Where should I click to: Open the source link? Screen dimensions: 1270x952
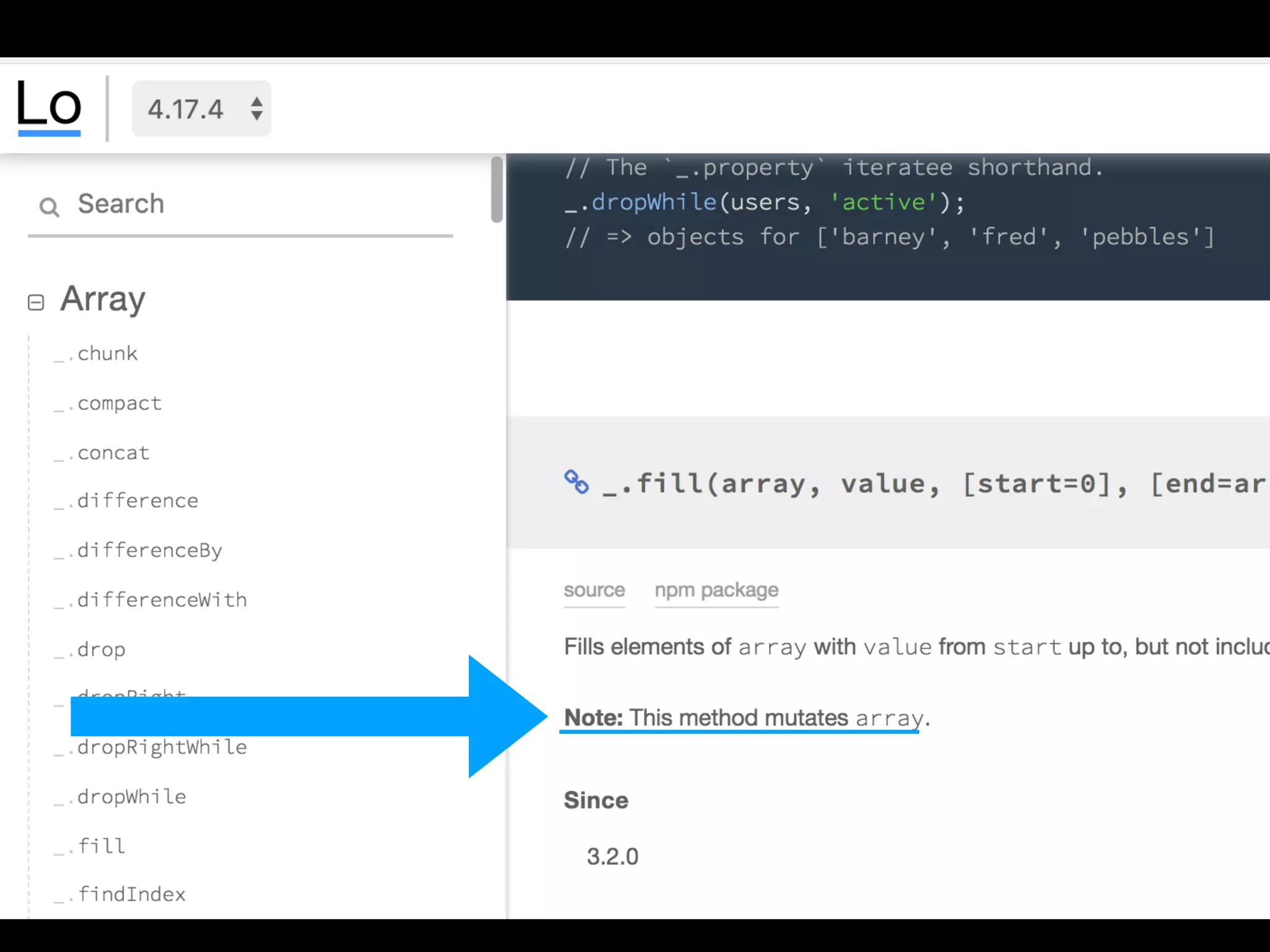(x=593, y=590)
